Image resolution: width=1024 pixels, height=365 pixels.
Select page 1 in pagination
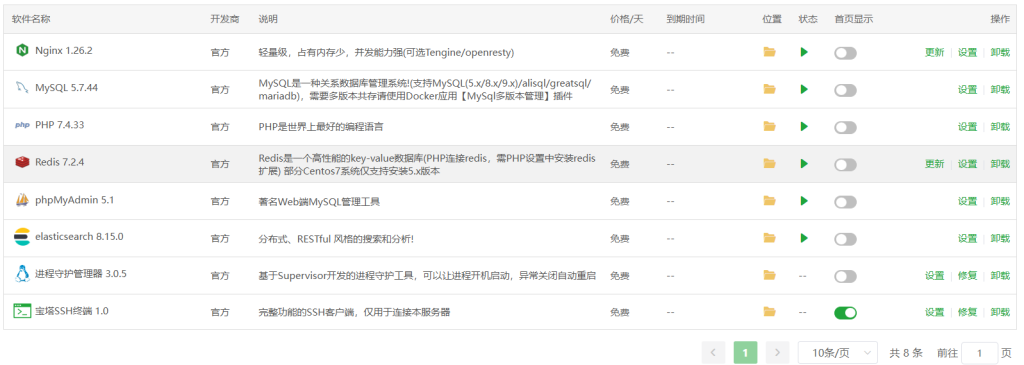(745, 353)
